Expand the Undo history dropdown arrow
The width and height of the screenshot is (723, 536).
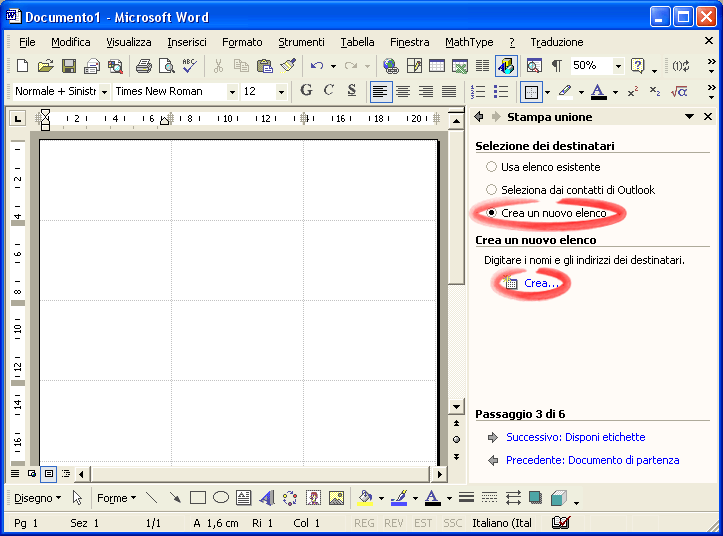[x=333, y=66]
